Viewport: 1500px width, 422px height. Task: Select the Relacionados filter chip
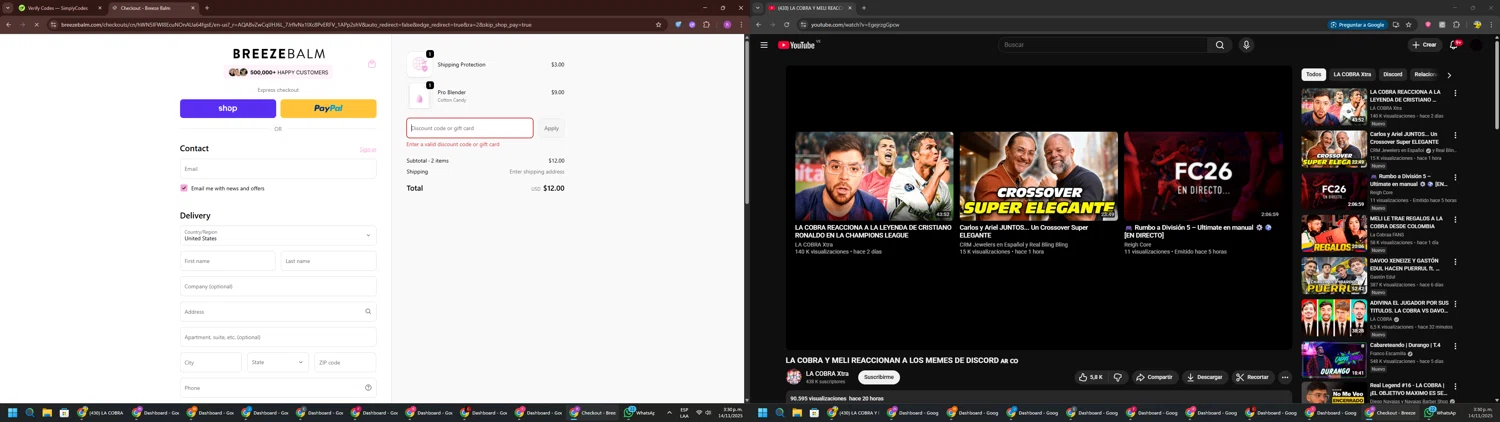coord(1425,74)
